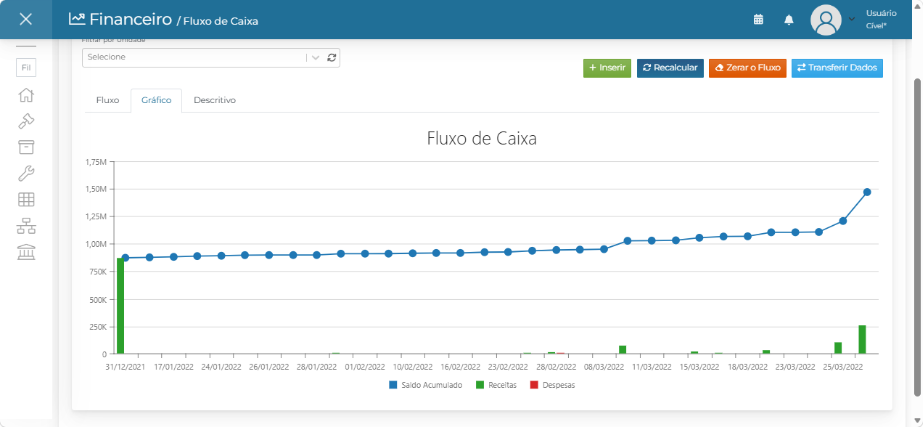Screen dimensions: 924x427
Task: Toggle Despesas legend series
Action: [x=552, y=385]
